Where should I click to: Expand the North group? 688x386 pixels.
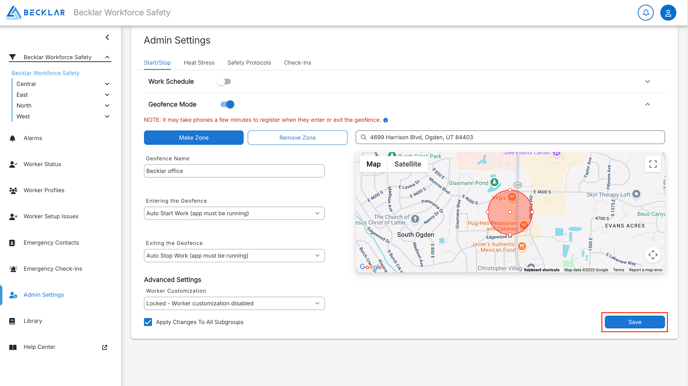coord(107,106)
